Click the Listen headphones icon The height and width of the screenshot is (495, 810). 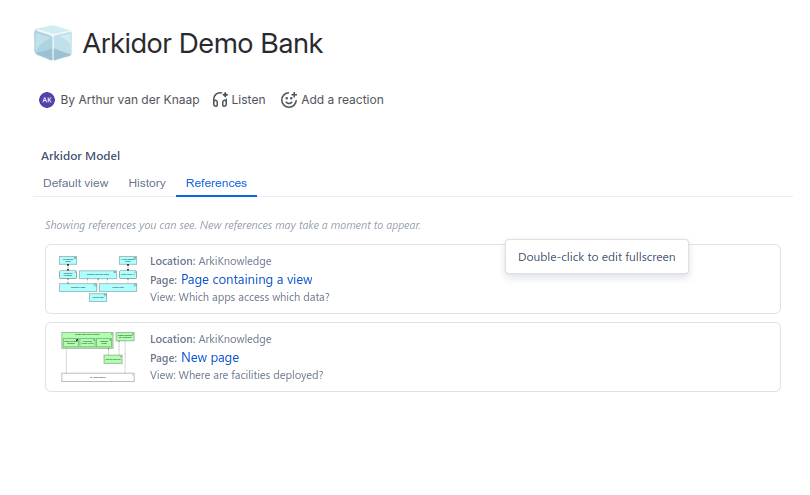coord(220,100)
